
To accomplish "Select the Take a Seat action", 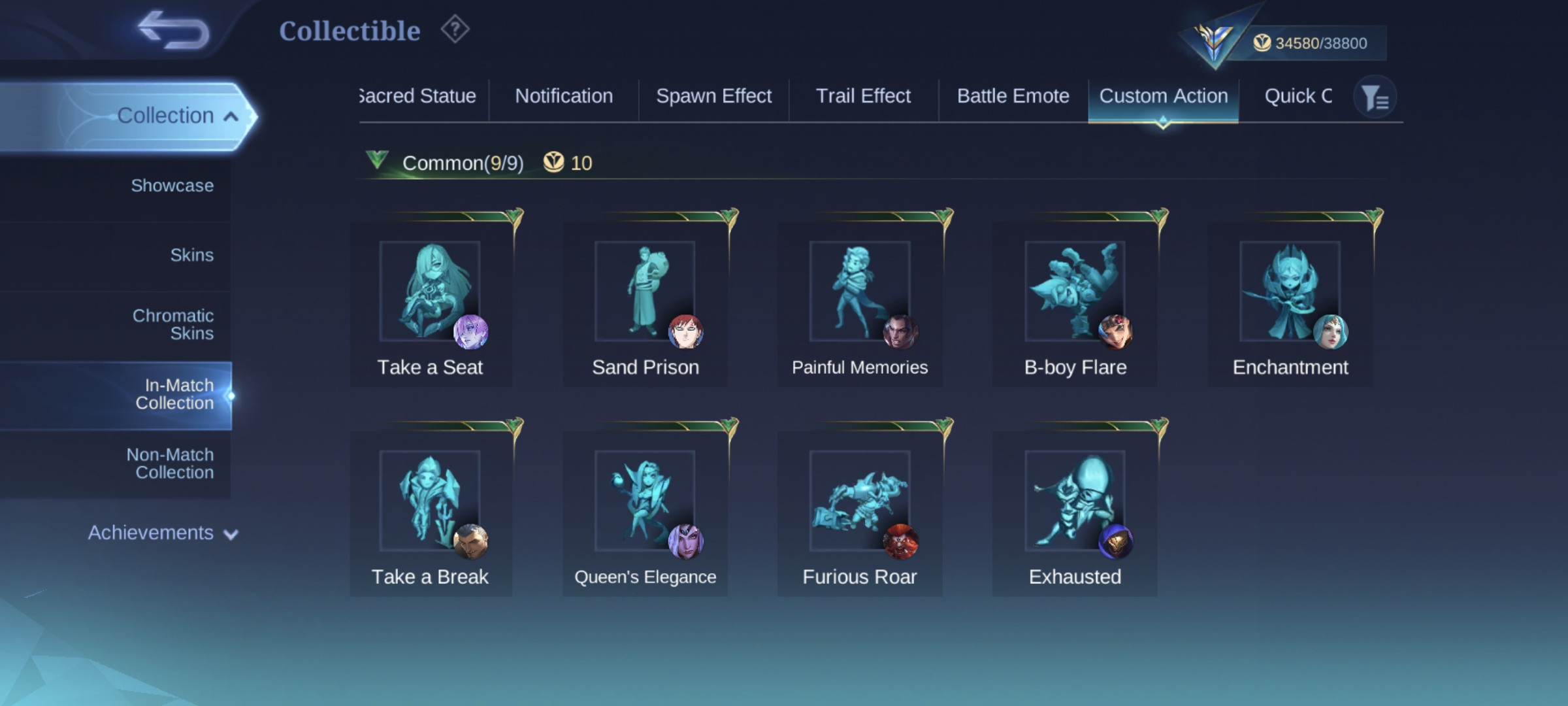I will [x=431, y=304].
